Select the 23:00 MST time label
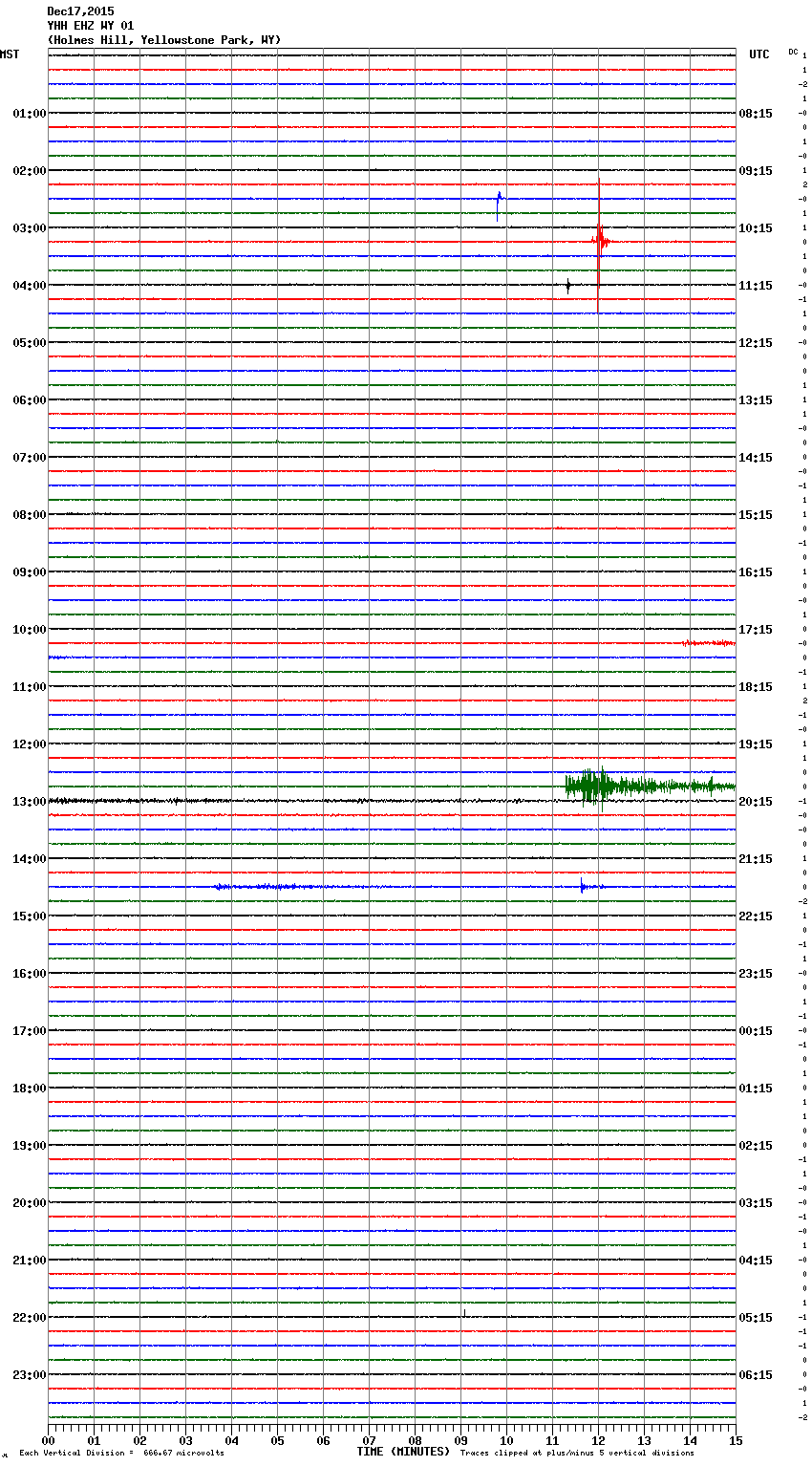Viewport: 812px width, 1466px height. (x=30, y=1375)
